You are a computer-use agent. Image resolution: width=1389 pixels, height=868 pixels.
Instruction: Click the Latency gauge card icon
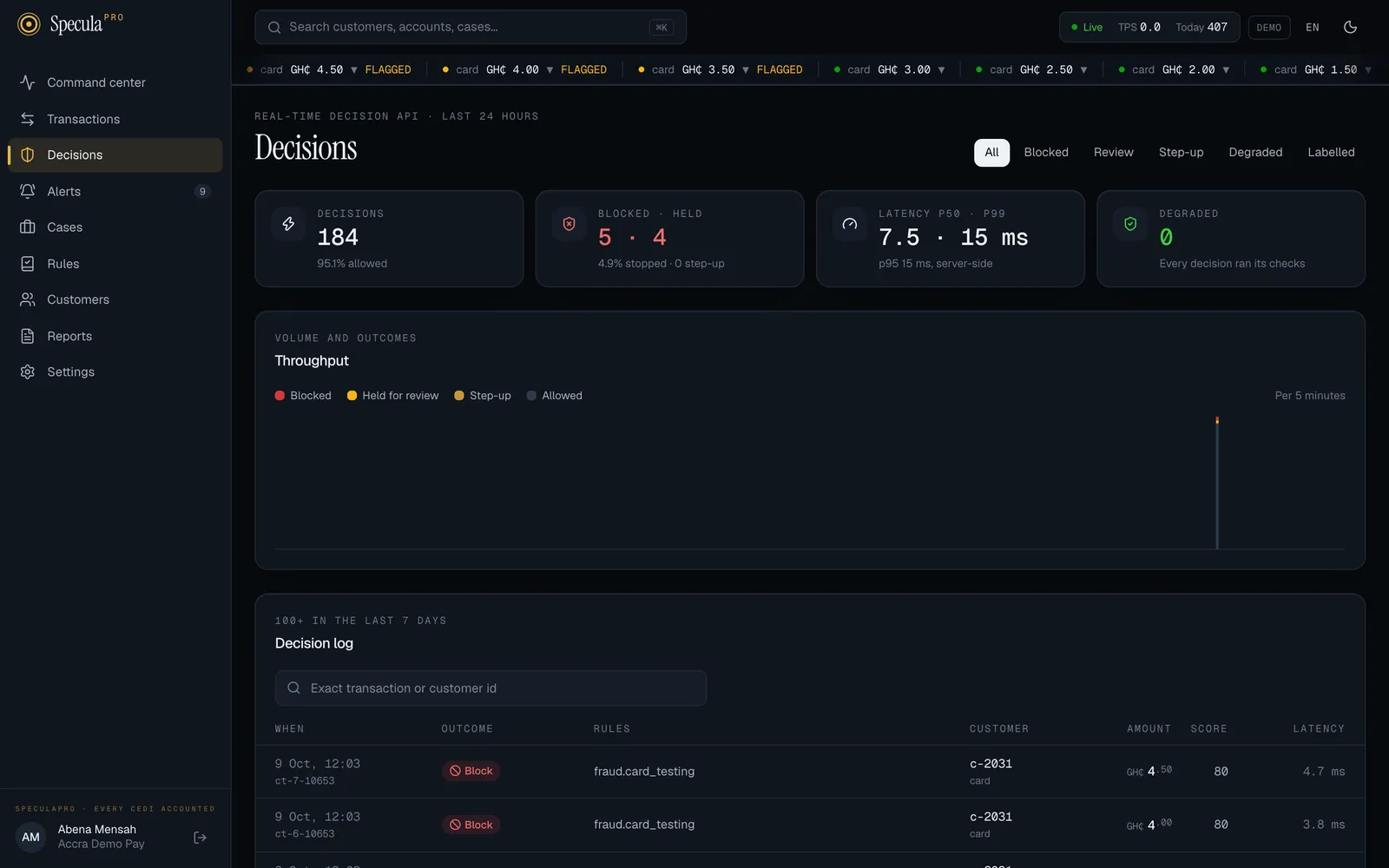tap(850, 224)
